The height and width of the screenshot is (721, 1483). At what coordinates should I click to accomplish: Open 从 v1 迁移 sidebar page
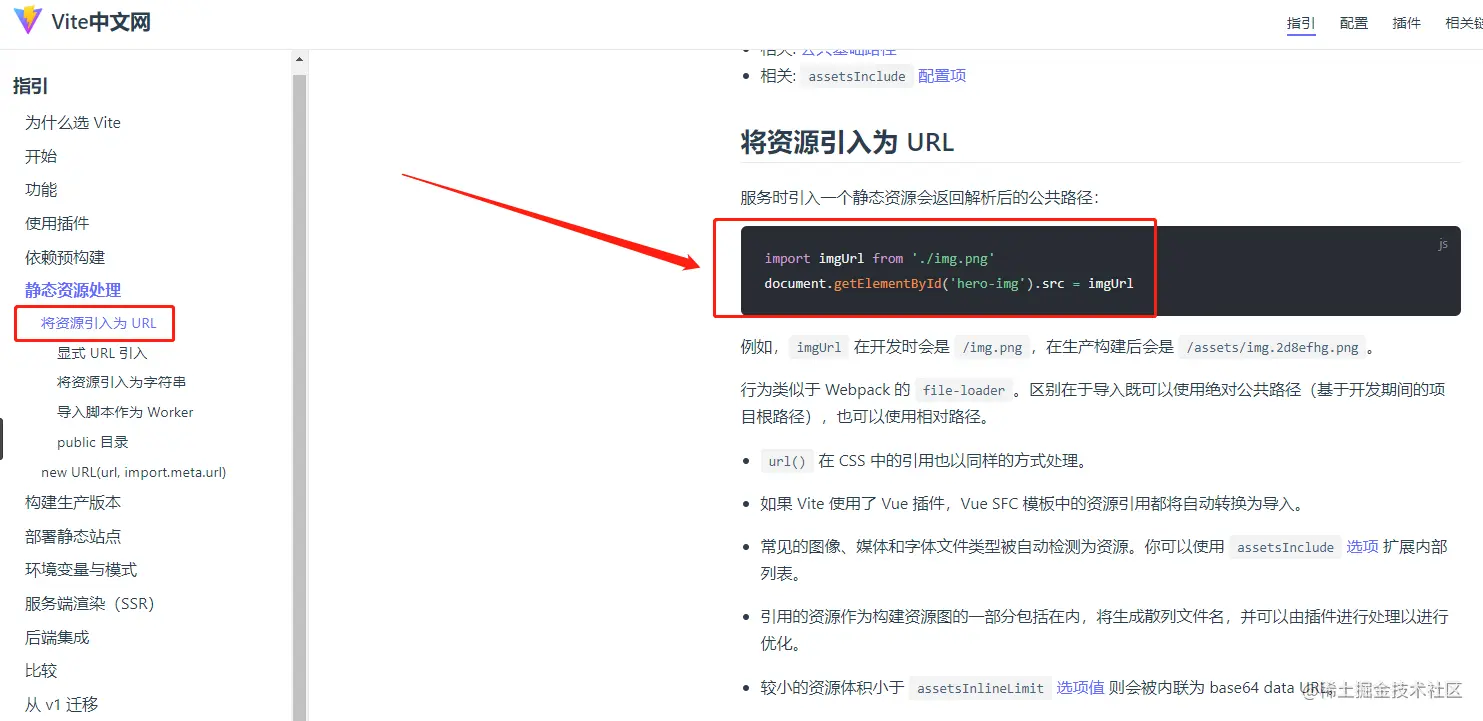click(x=62, y=704)
